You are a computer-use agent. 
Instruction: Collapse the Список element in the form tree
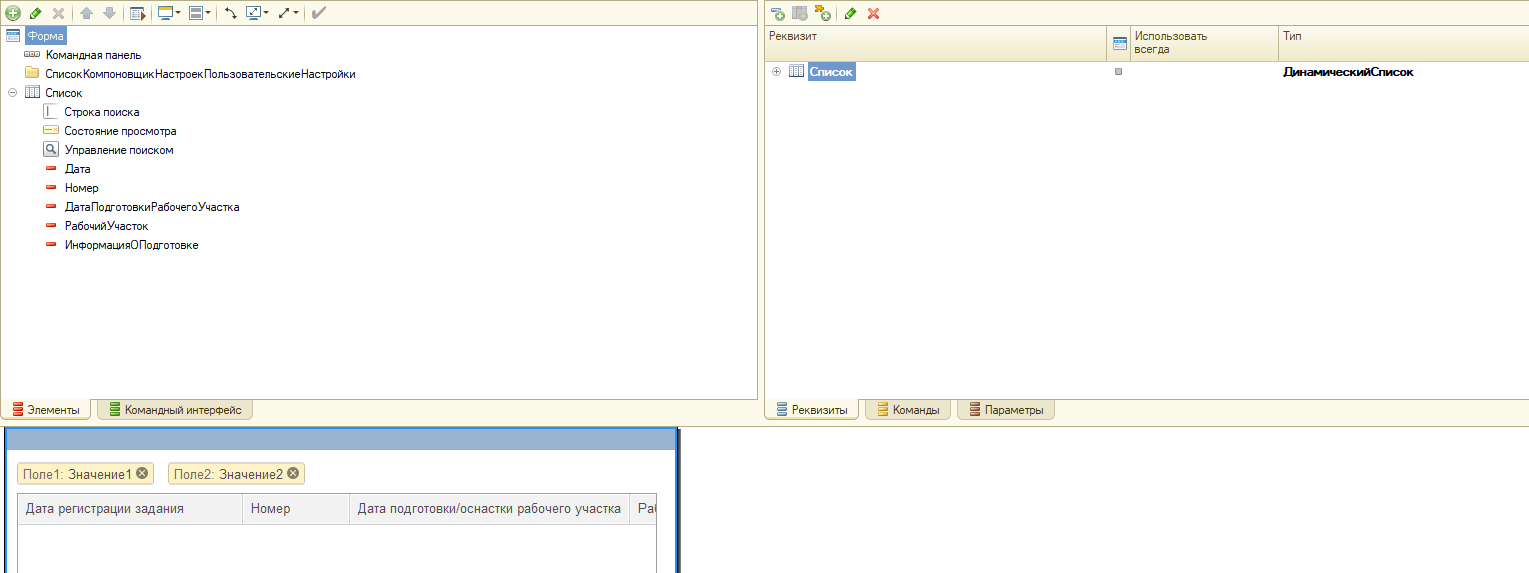[x=13, y=93]
